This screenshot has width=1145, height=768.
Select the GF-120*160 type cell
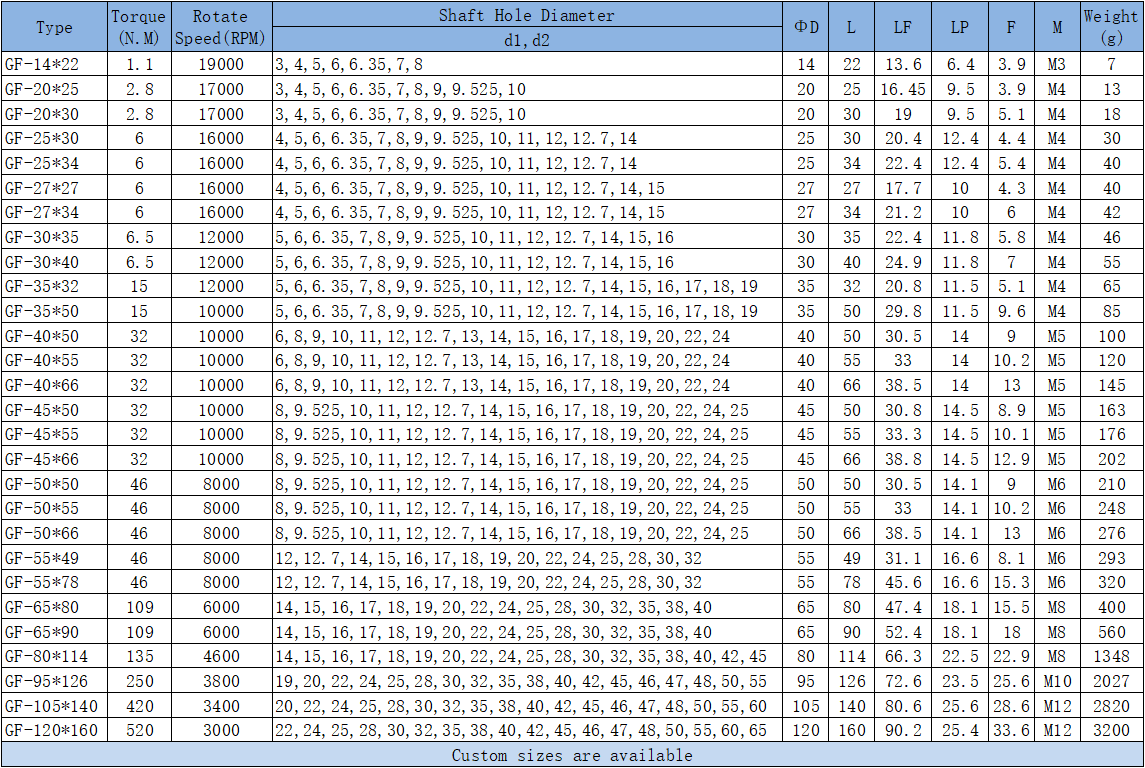[x=55, y=730]
